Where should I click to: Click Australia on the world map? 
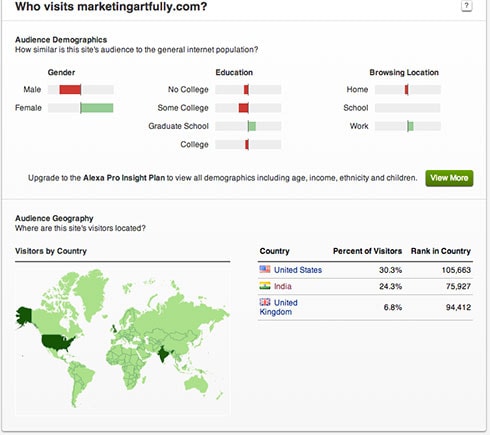tap(196, 386)
